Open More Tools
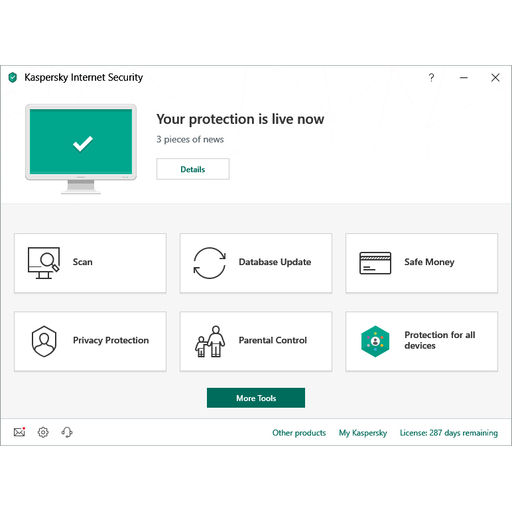 tap(256, 398)
